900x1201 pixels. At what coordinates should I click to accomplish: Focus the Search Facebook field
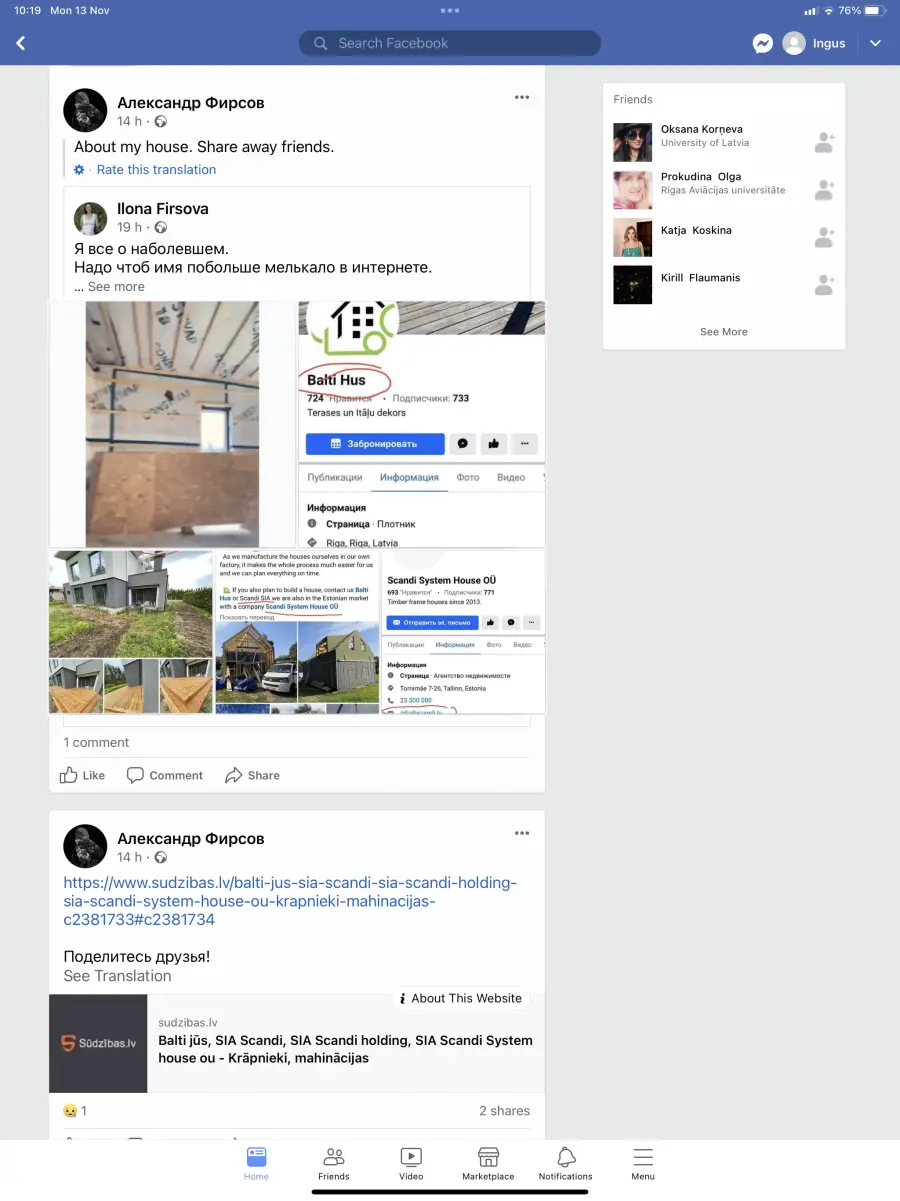pos(450,44)
